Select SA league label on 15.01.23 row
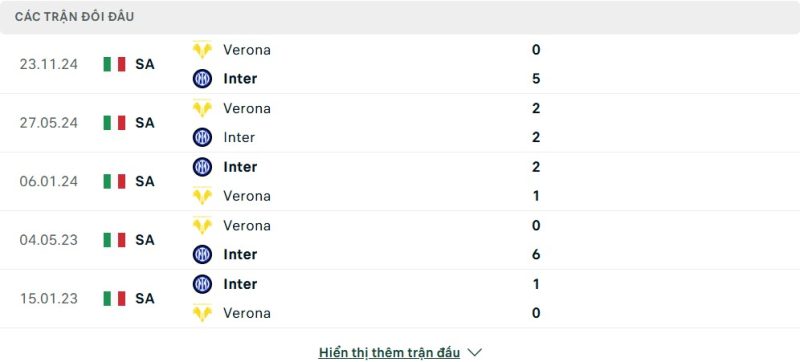This screenshot has height=362, width=800. point(145,299)
